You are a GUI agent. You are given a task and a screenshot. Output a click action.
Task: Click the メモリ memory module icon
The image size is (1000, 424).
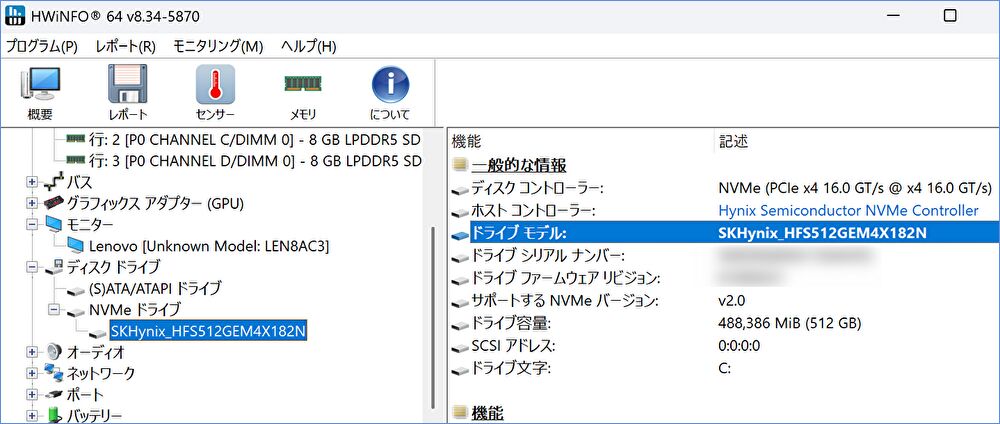coord(303,92)
